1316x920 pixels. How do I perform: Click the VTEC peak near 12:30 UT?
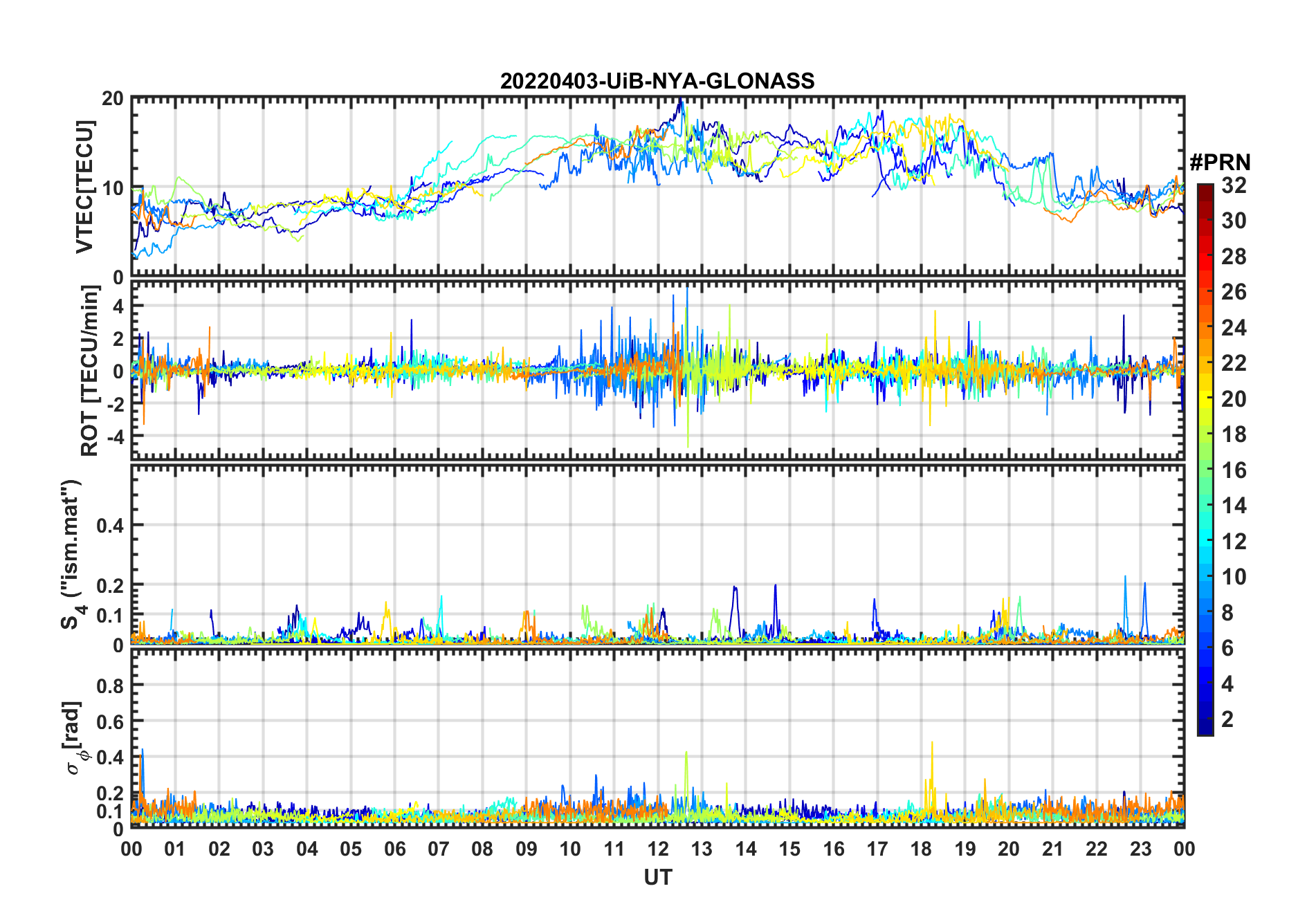[x=682, y=104]
